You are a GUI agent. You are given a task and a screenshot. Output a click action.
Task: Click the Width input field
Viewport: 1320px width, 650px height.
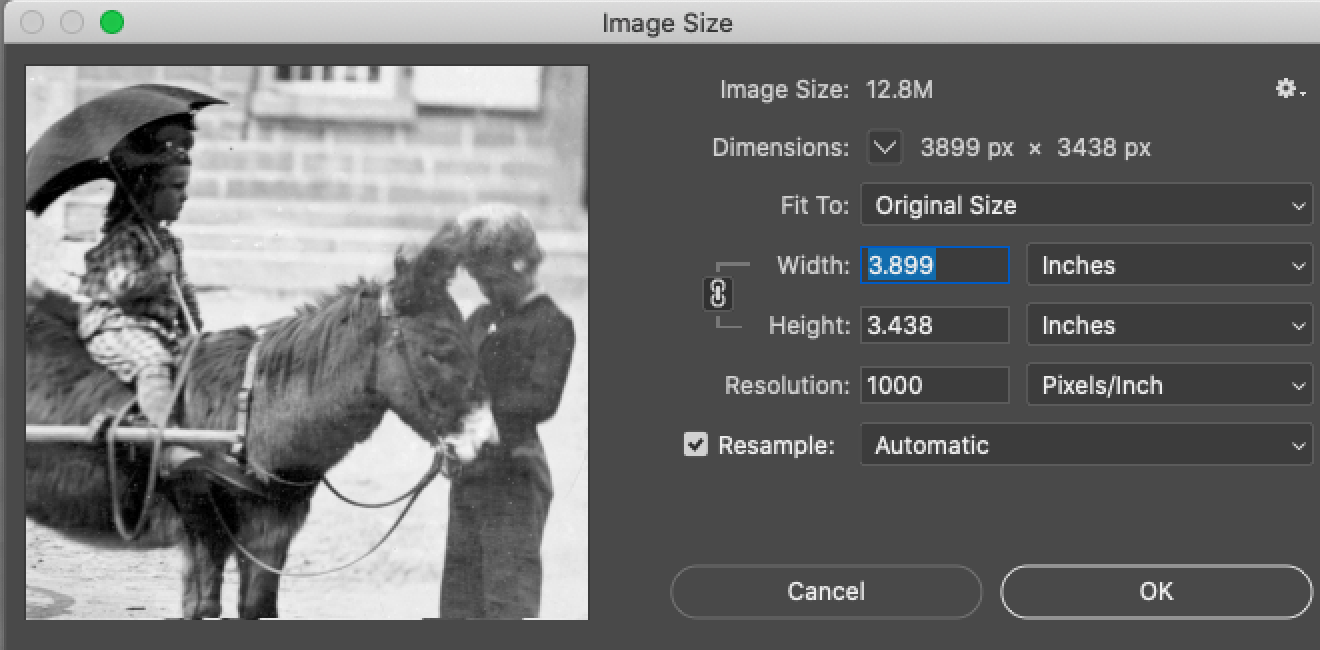tap(935, 266)
